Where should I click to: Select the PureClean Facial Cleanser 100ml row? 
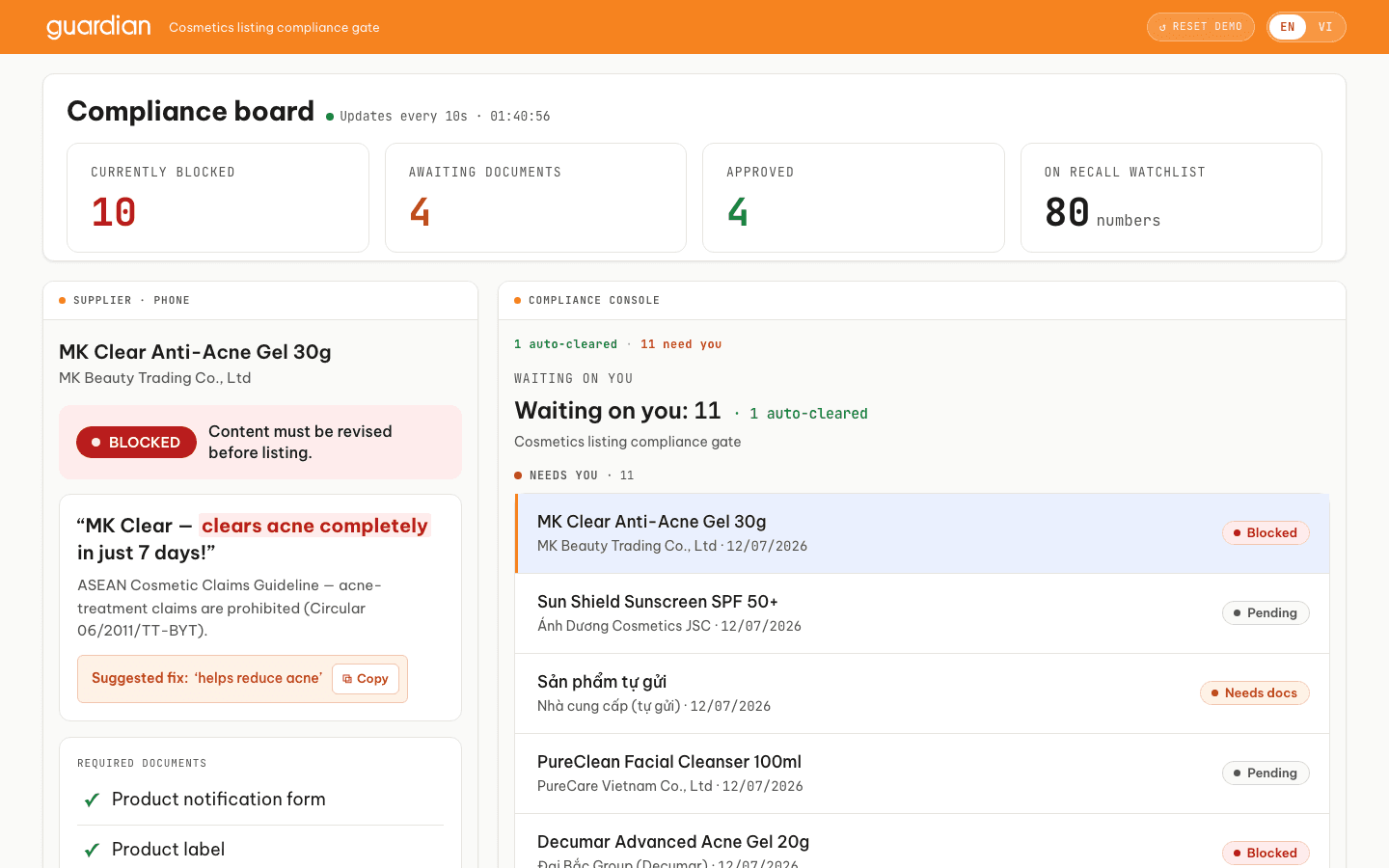click(922, 773)
